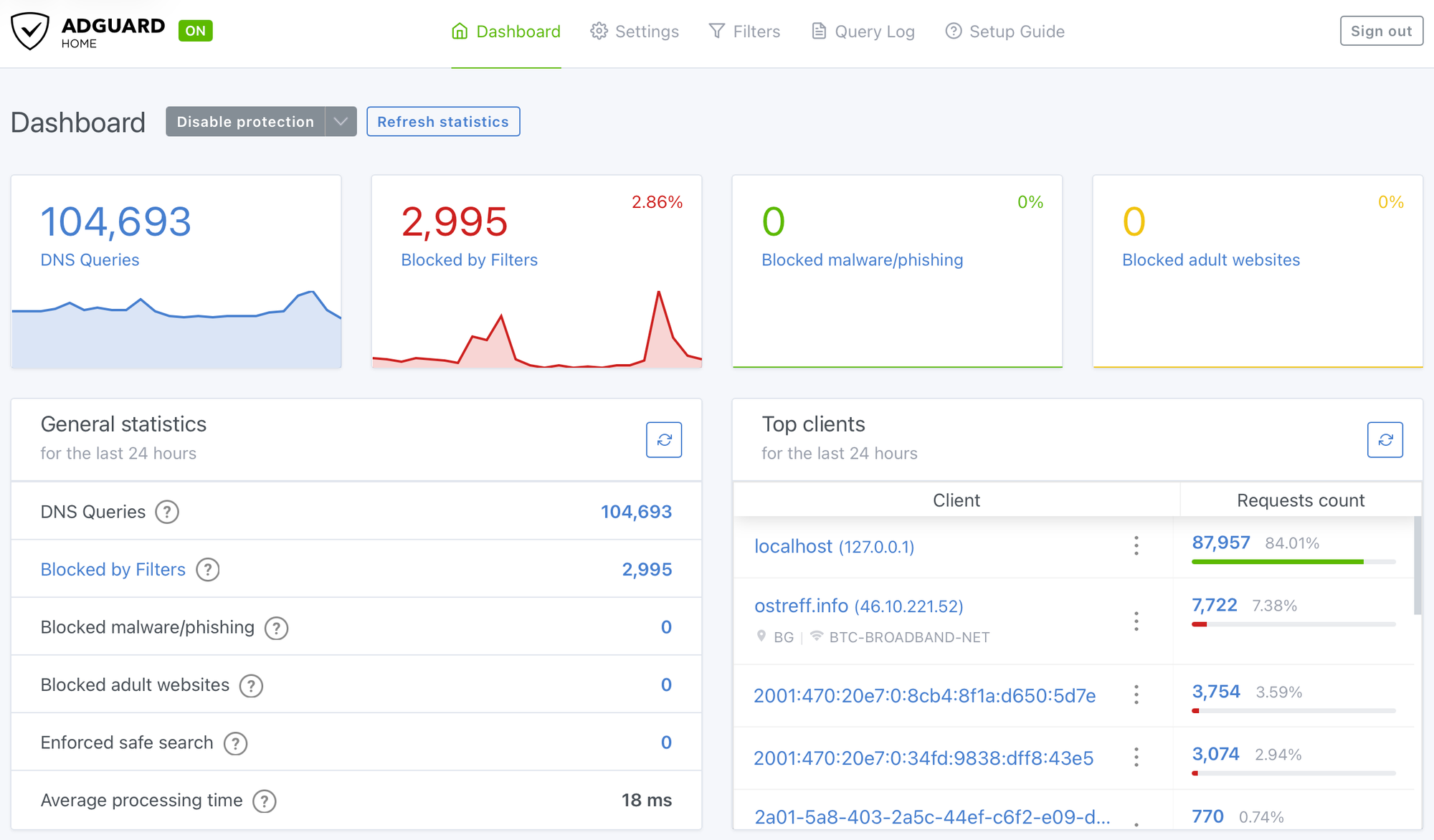Open options menu for localhost client
The width and height of the screenshot is (1434, 840).
pyautogui.click(x=1136, y=546)
